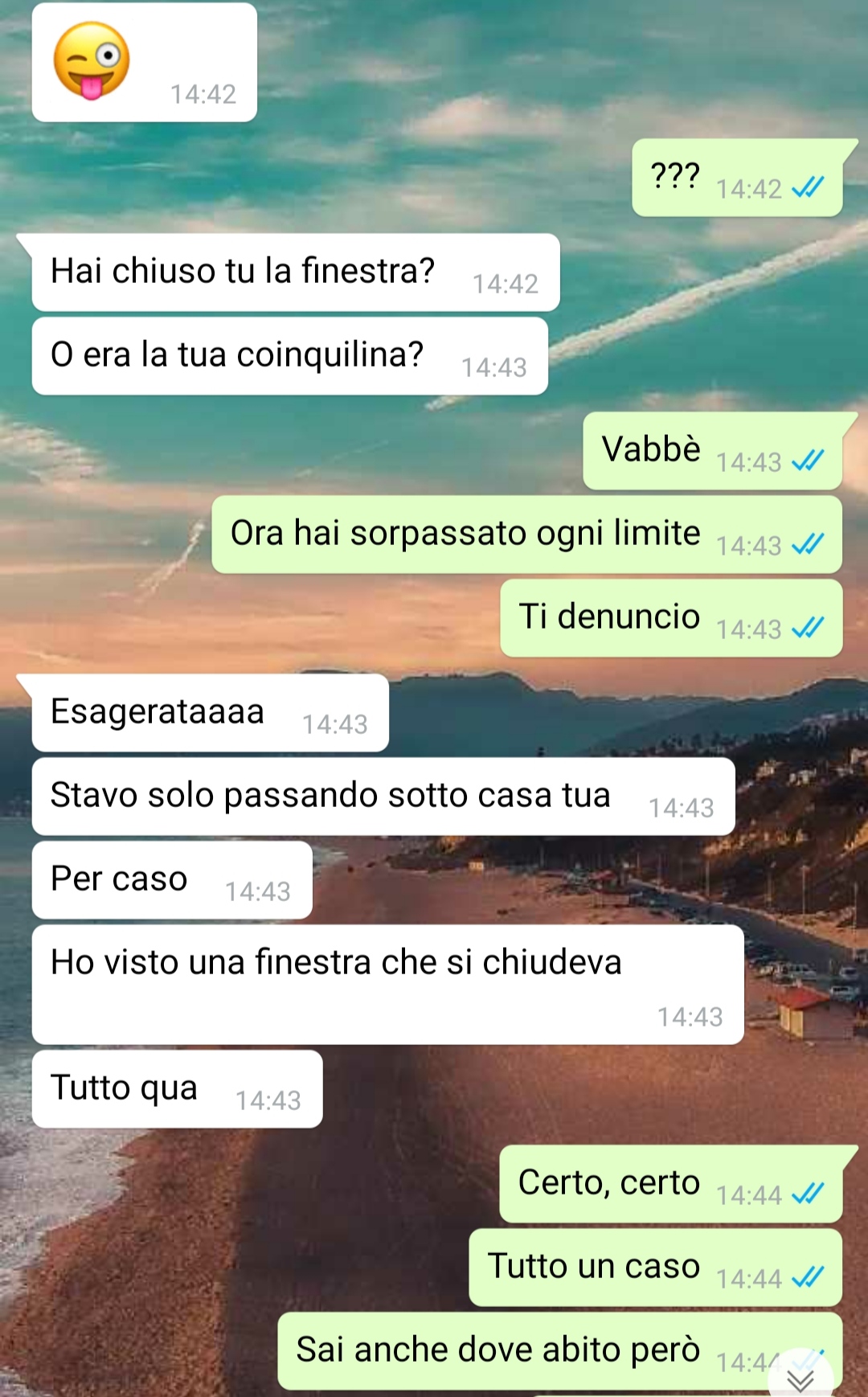
Task: Select the 'Sai anche dove abito però' message
Action: 560,1351
